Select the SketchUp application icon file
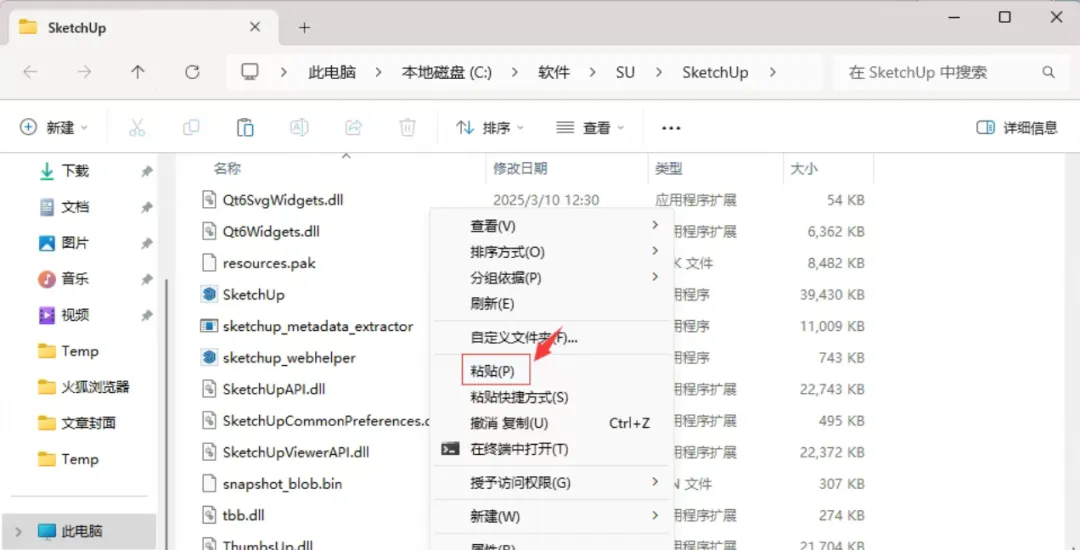This screenshot has width=1080, height=550. coord(209,295)
